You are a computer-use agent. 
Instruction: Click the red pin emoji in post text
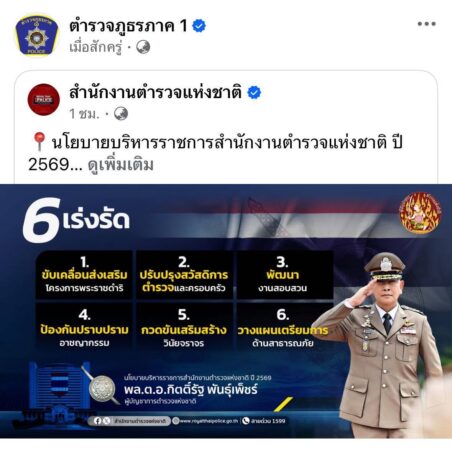39,141
